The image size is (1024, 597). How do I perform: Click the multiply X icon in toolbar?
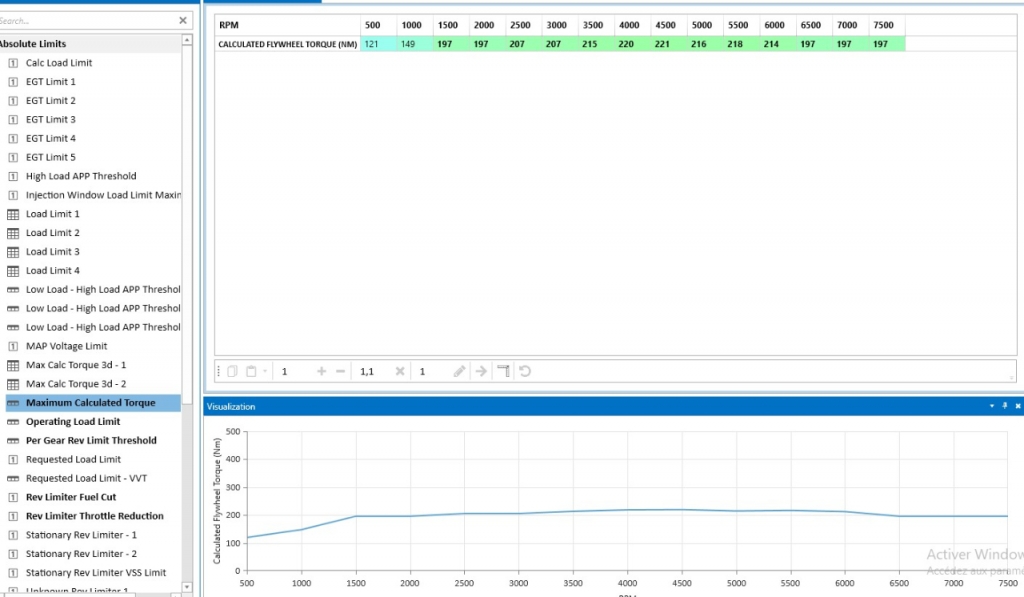point(400,371)
